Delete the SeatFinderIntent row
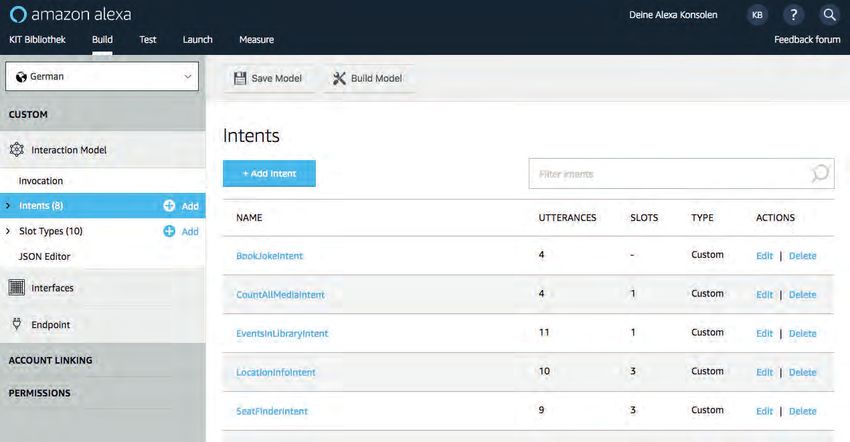 802,411
